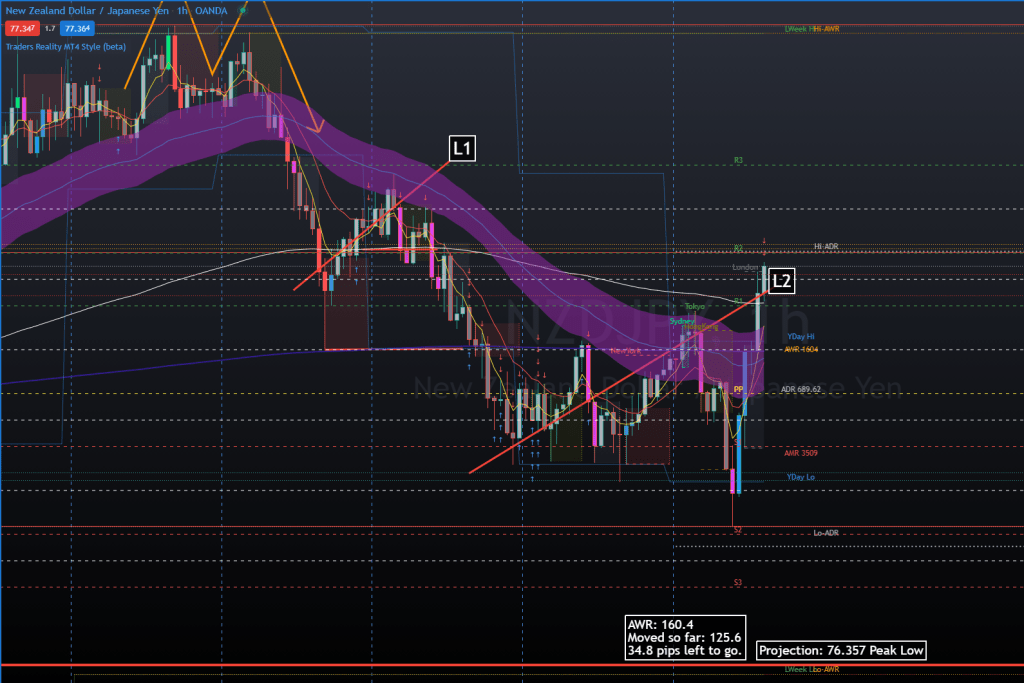Click the AWR 160.4 info text box
Screen dimensions: 1024x683
click(x=684, y=636)
